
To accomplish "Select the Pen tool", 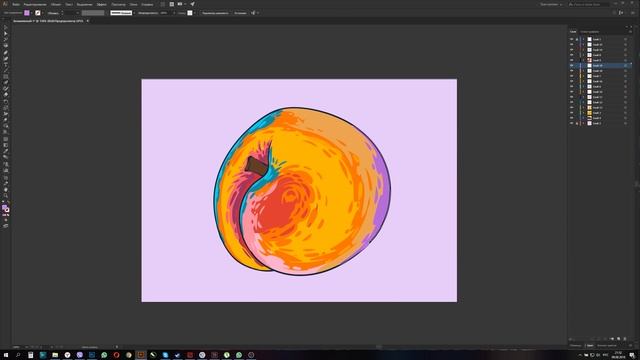I will click(x=5, y=53).
